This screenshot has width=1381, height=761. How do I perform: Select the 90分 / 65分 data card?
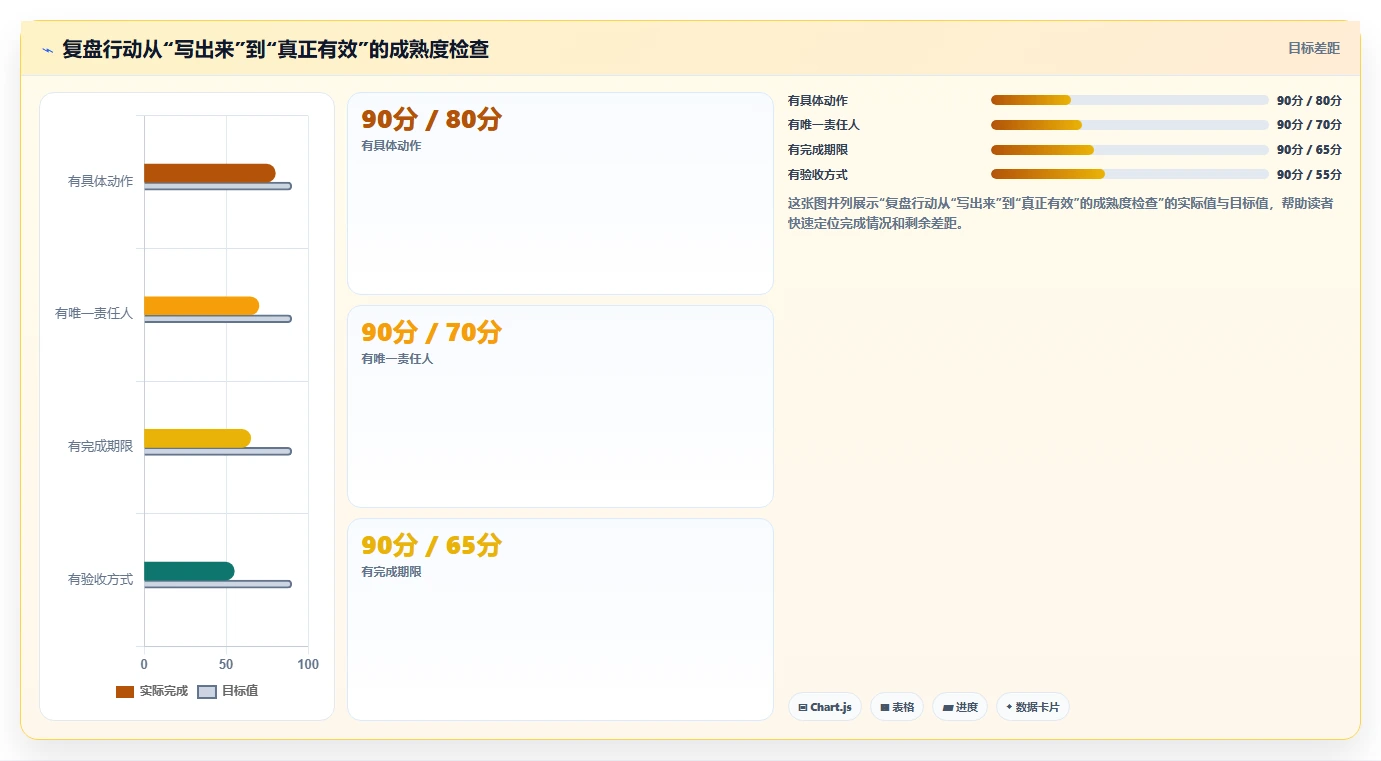560,619
